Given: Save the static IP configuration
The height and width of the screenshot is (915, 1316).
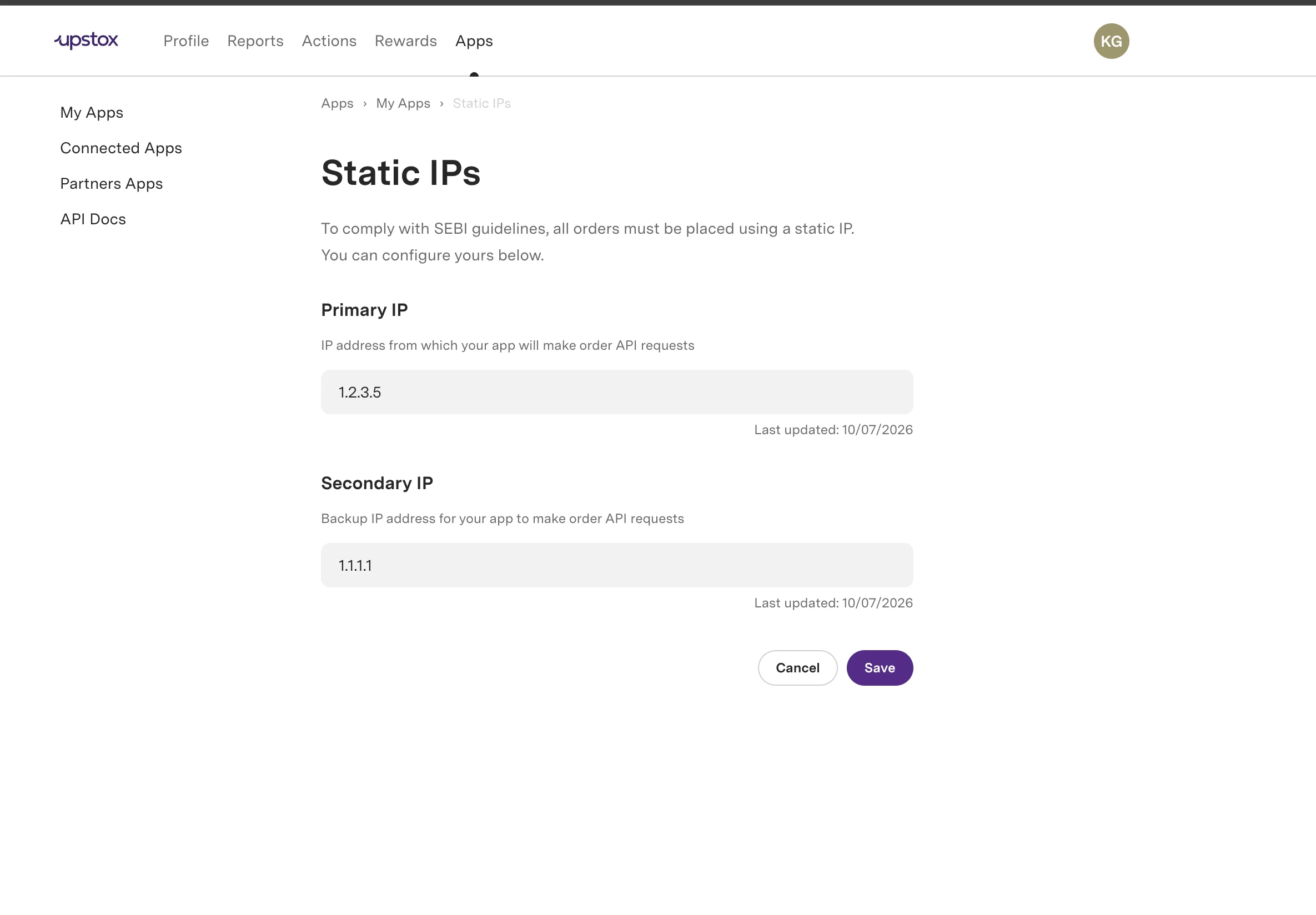Looking at the screenshot, I should tap(879, 668).
